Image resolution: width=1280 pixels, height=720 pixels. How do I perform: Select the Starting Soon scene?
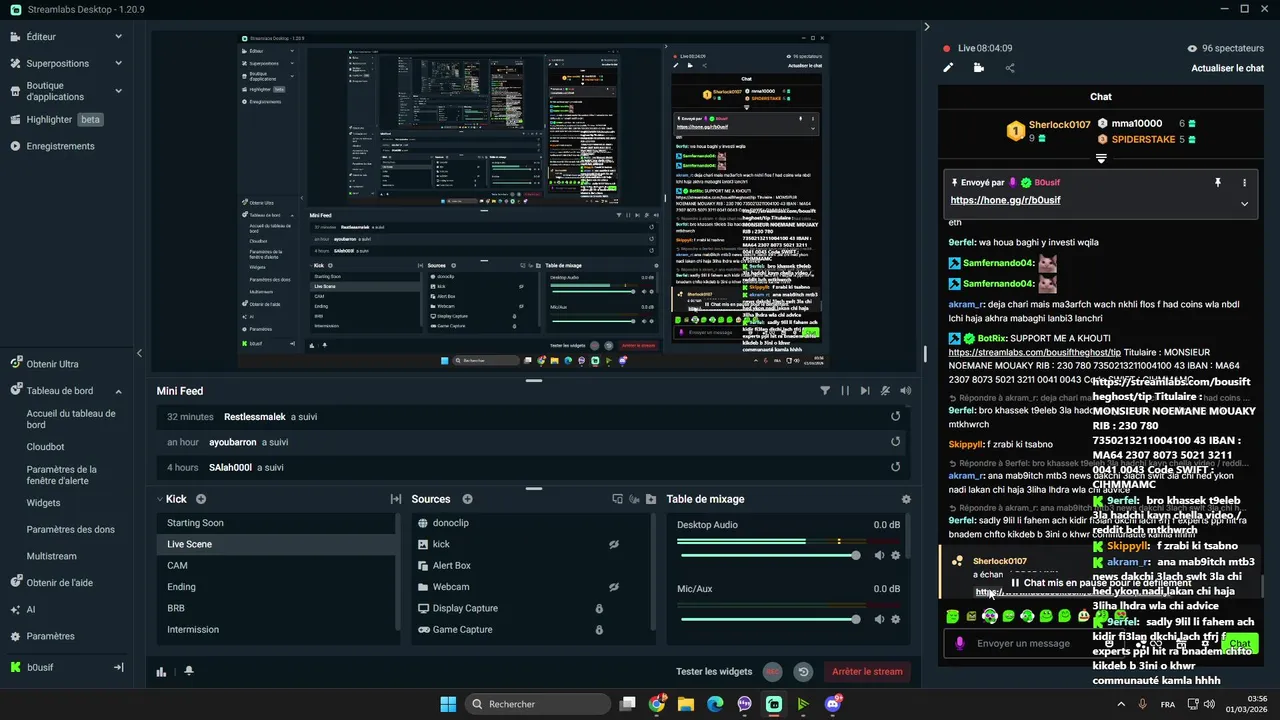pyautogui.click(x=276, y=523)
